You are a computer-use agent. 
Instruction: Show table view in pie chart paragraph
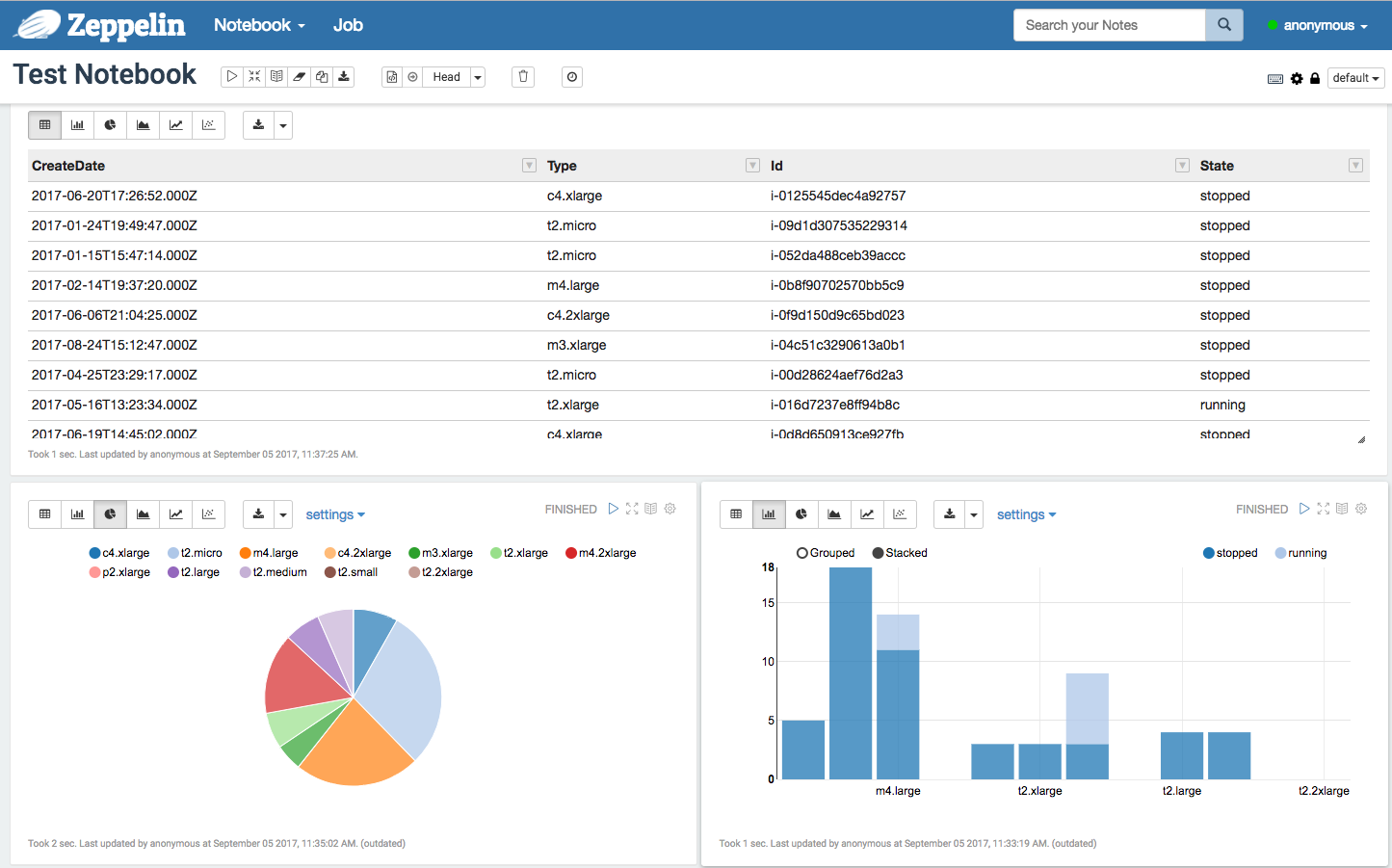[45, 514]
